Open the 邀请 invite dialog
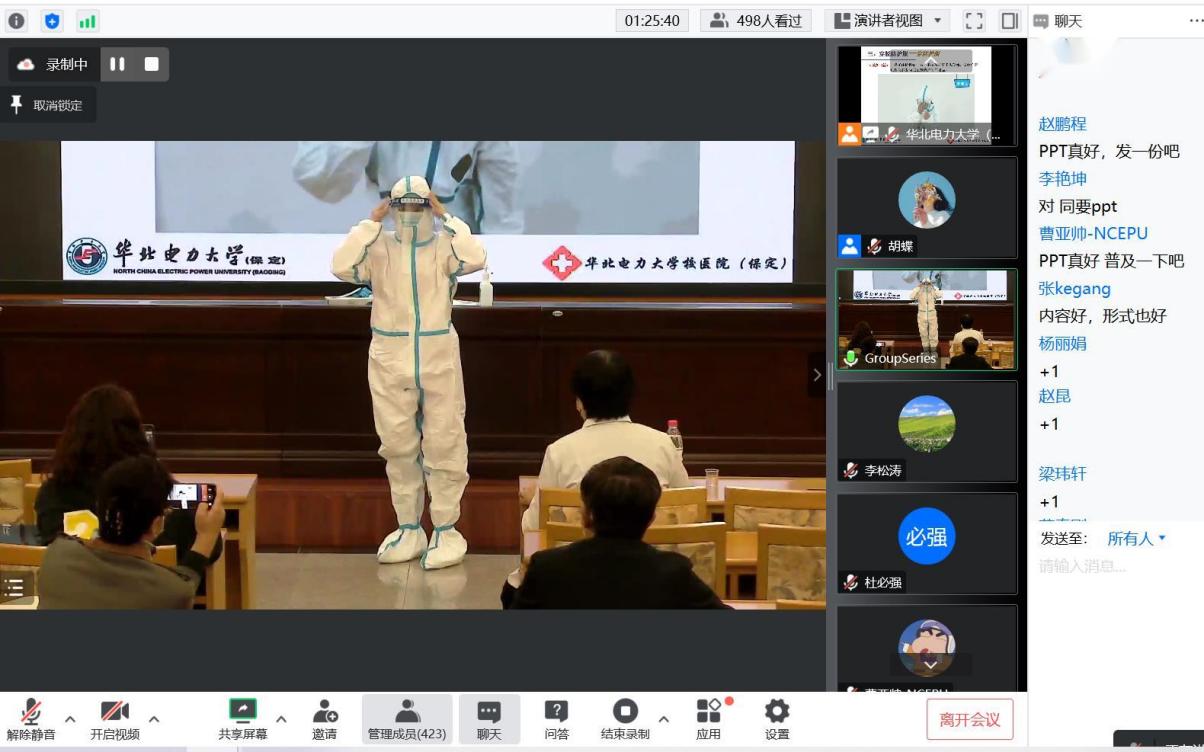Screen dimensions: 1204x752 [325, 718]
